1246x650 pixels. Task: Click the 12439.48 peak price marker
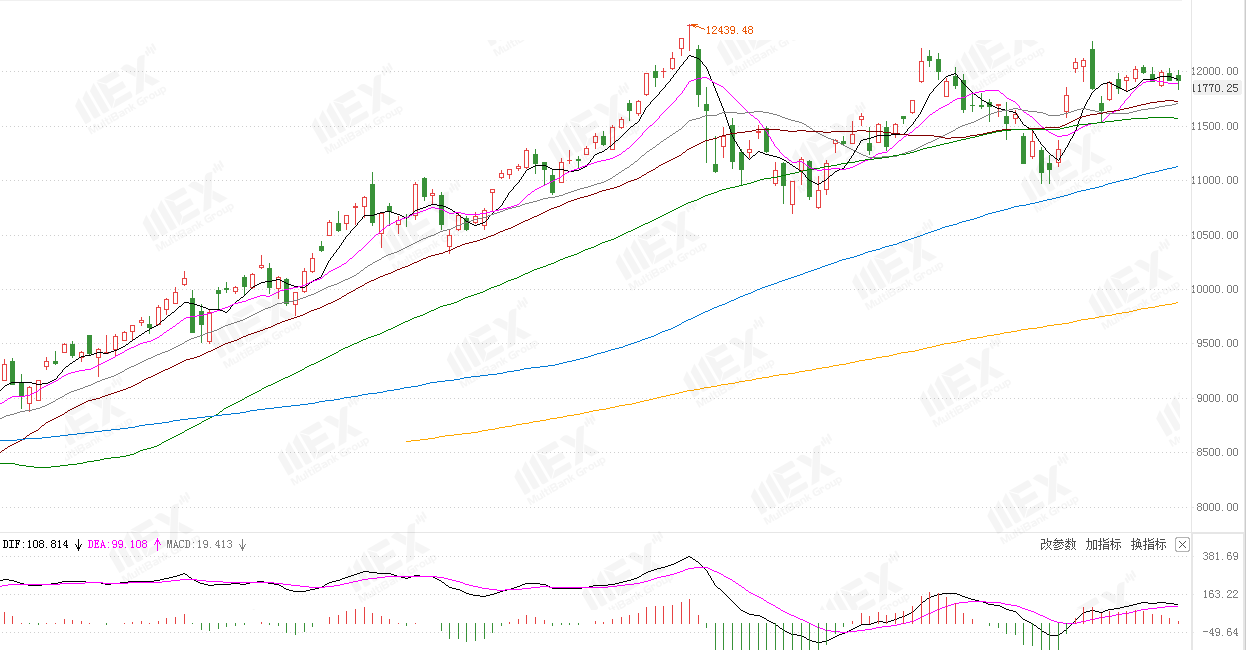730,30
